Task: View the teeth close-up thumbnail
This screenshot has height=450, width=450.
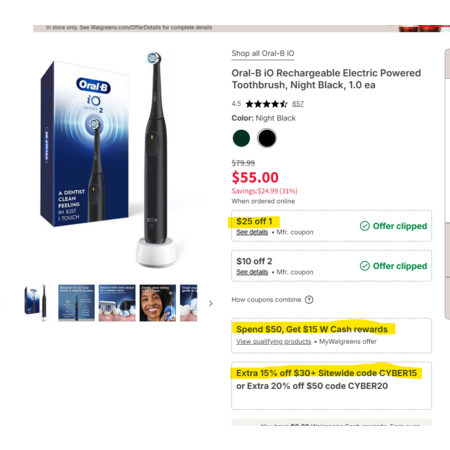Action: (x=117, y=303)
